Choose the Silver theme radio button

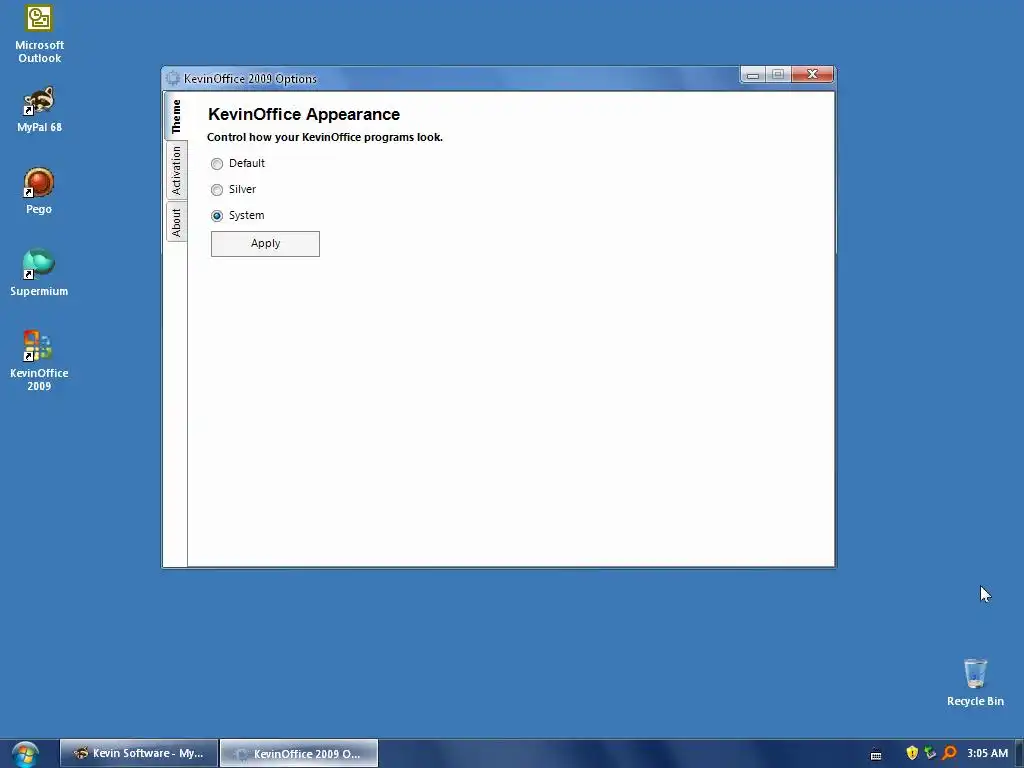click(x=217, y=189)
